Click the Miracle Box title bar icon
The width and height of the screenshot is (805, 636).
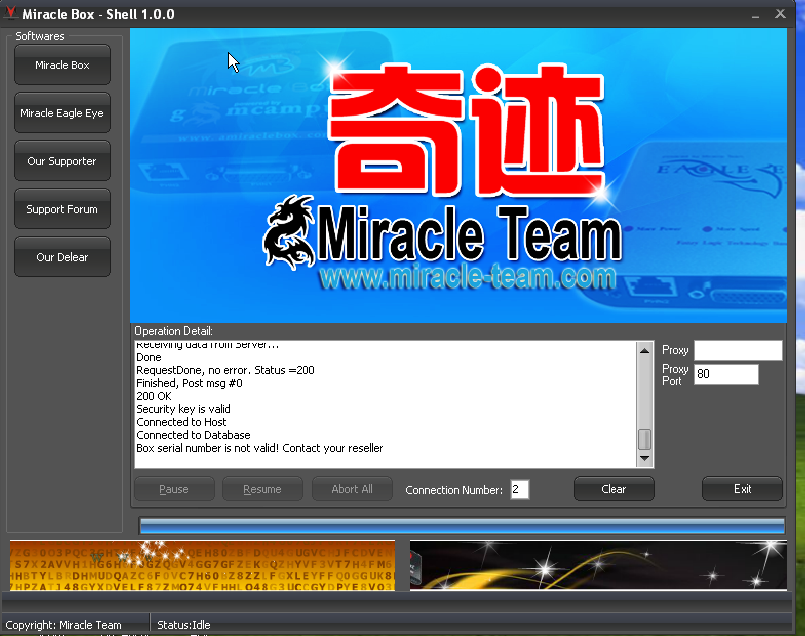coord(10,13)
